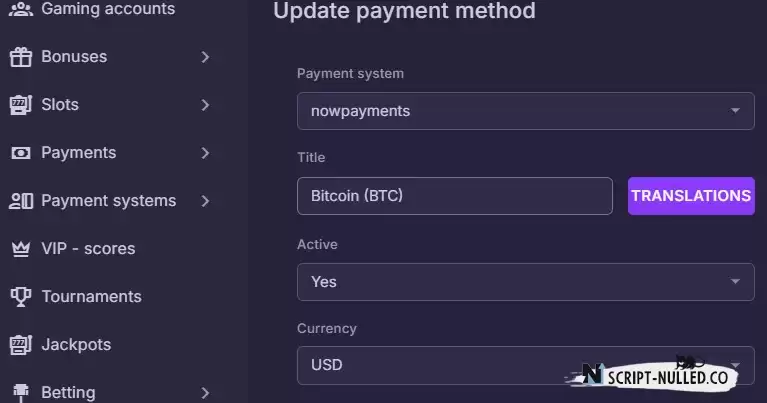
Task: Click the VIP - scores crown icon
Action: pyautogui.click(x=21, y=249)
